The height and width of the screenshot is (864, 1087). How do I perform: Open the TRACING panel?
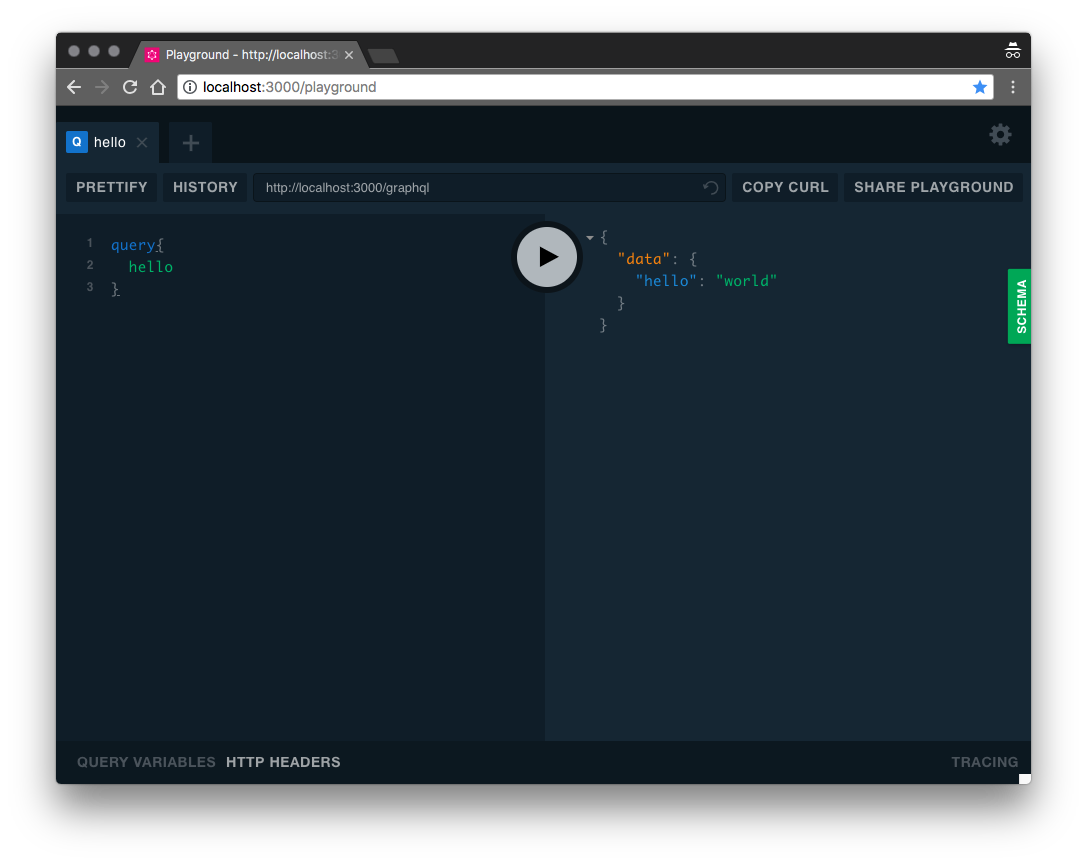pyautogui.click(x=984, y=762)
